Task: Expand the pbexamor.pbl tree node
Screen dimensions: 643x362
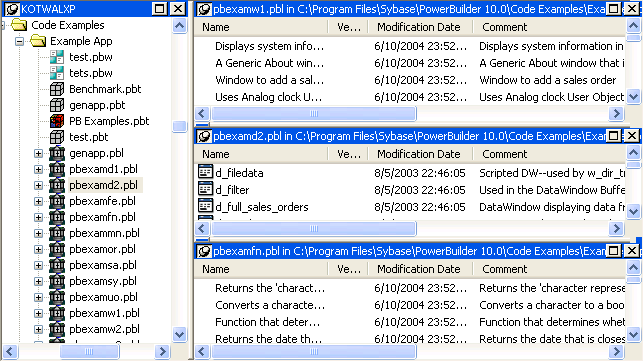Action: pos(38,249)
